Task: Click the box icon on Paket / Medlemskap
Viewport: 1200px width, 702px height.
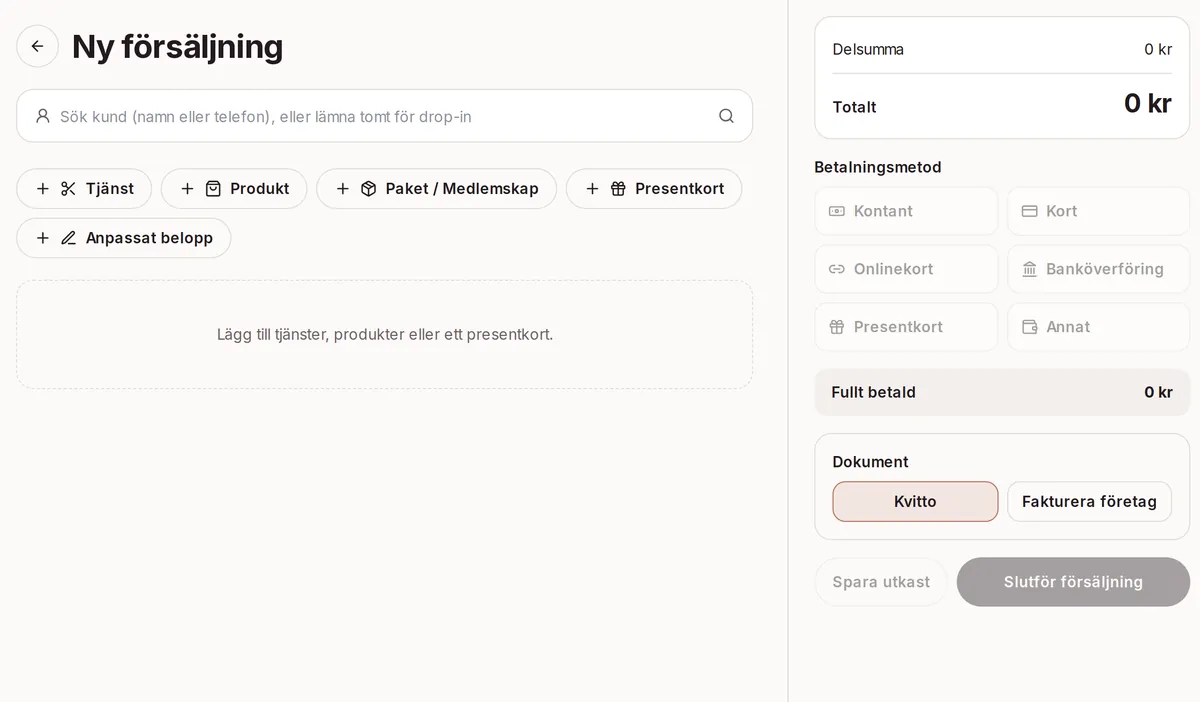Action: coord(368,189)
